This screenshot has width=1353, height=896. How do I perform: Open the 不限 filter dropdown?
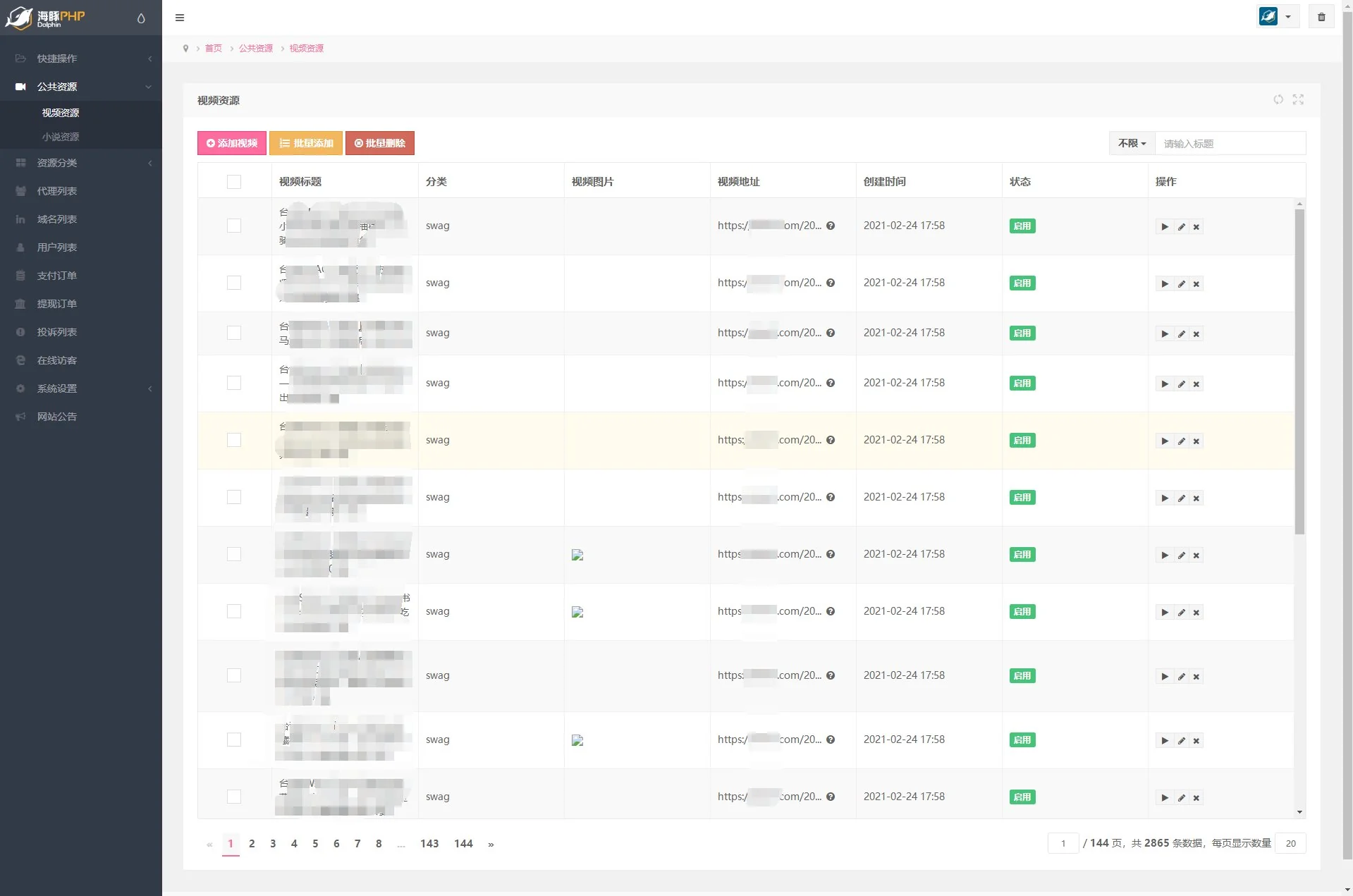tap(1132, 143)
